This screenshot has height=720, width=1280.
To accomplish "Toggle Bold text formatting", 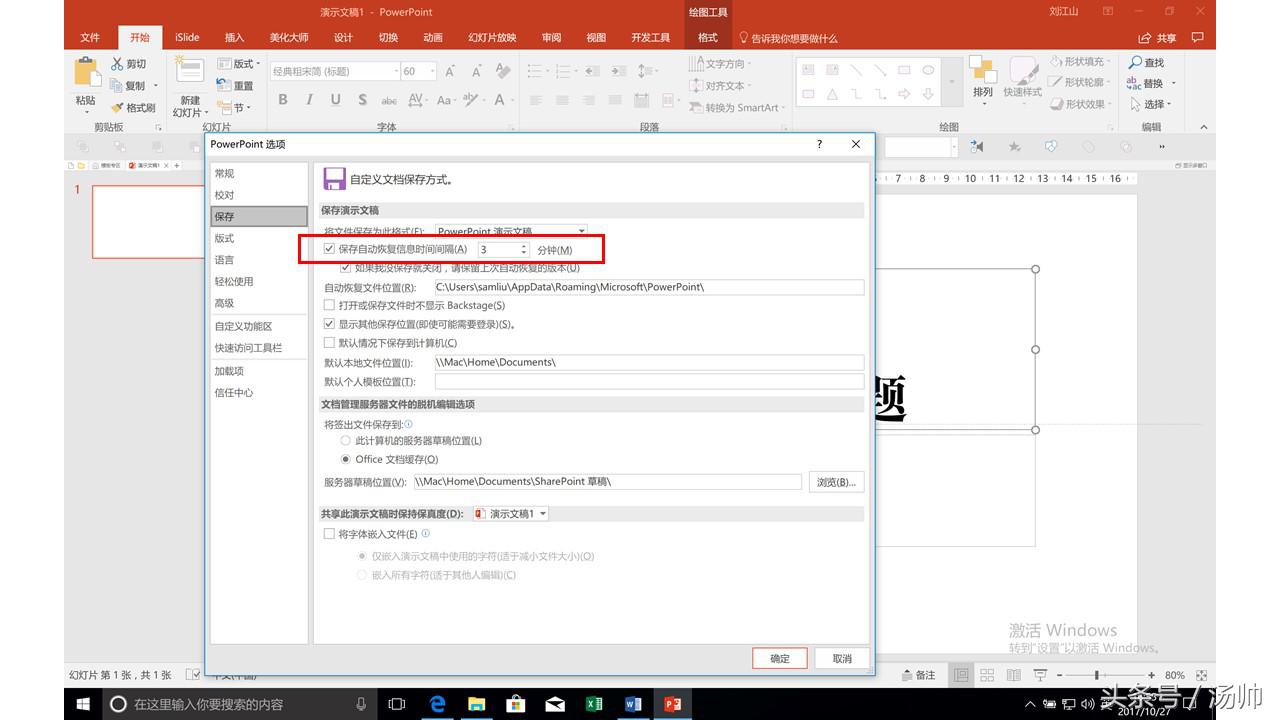I will pos(283,100).
